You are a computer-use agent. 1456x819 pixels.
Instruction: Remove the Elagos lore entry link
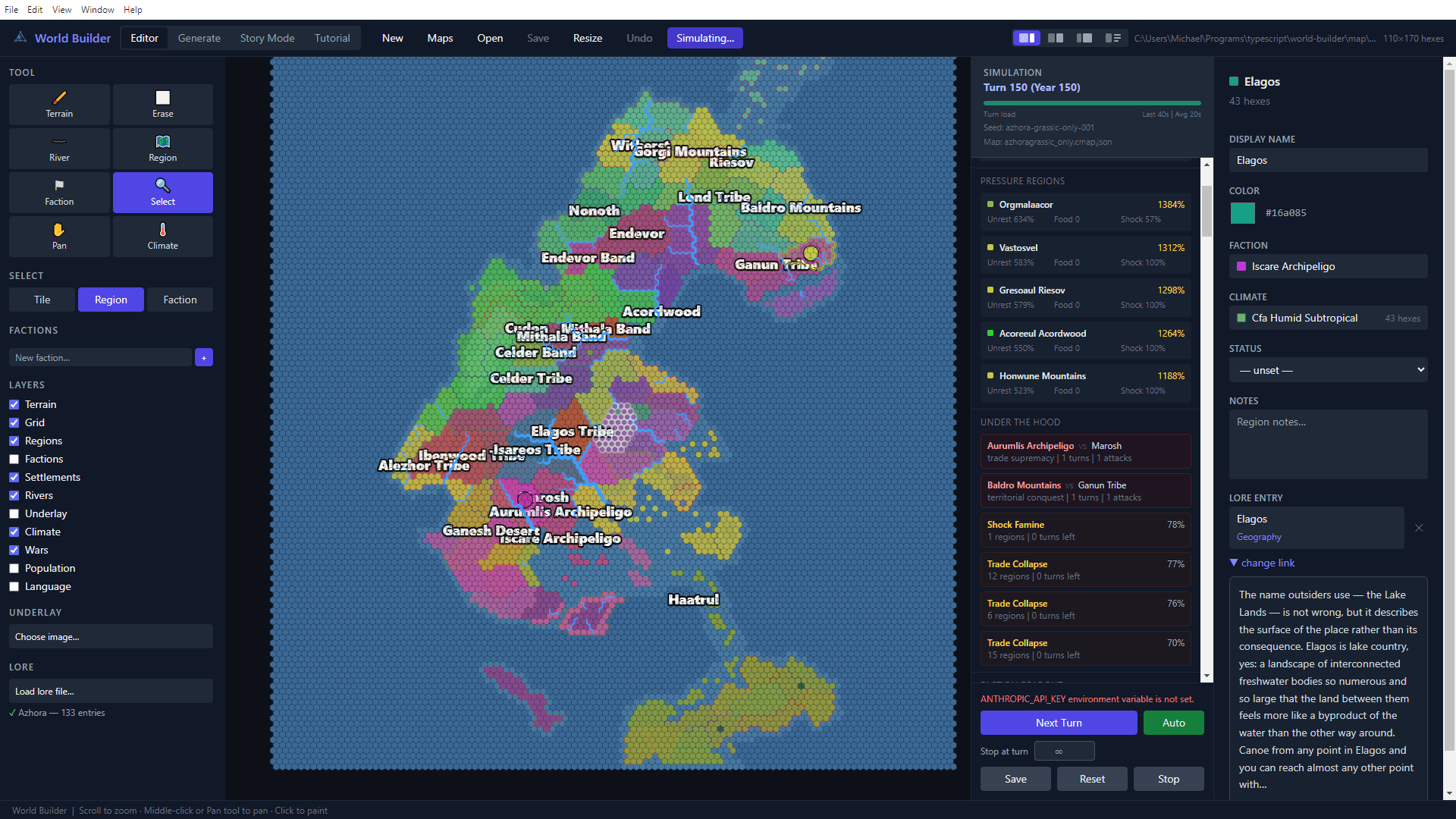[1419, 528]
